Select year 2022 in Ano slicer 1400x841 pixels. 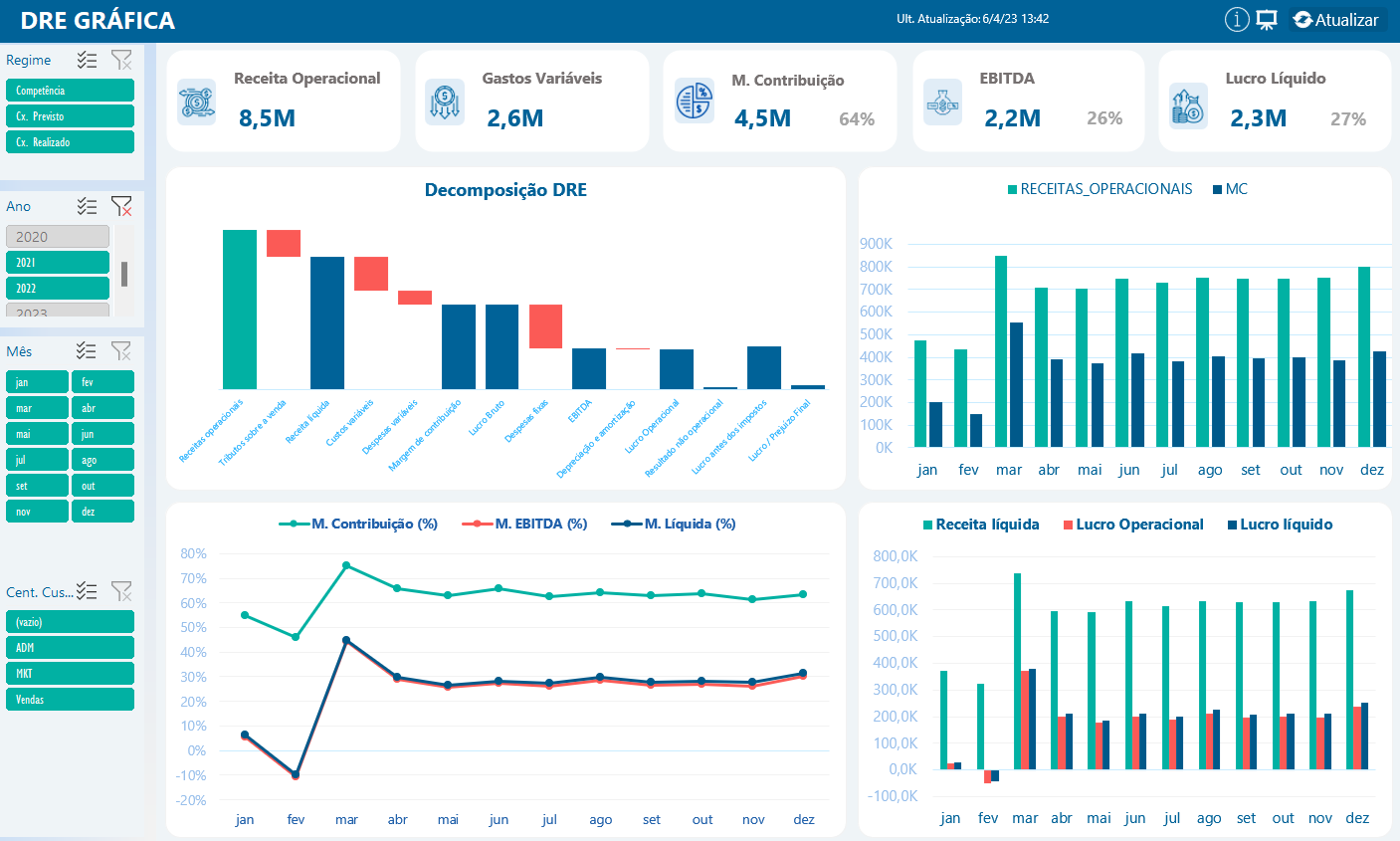click(x=58, y=289)
